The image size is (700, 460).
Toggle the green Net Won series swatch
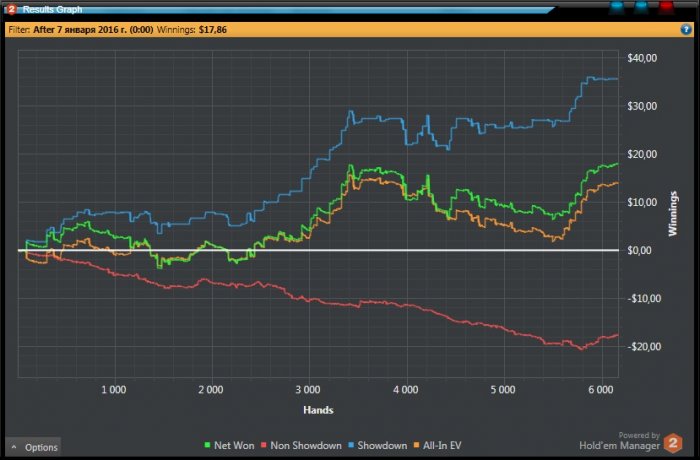pyautogui.click(x=207, y=445)
